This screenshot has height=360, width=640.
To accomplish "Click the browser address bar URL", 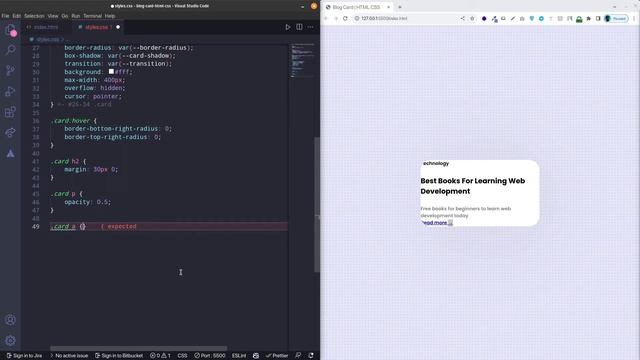I will pos(384,18).
